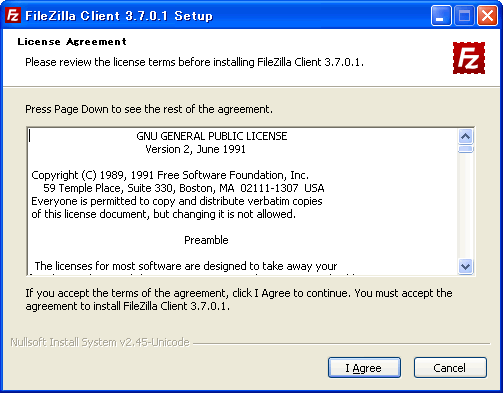Screen dimensions: 503x393
Task: Click the GNU GENERAL PUBLIC LICENSE heading
Action: [x=212, y=136]
